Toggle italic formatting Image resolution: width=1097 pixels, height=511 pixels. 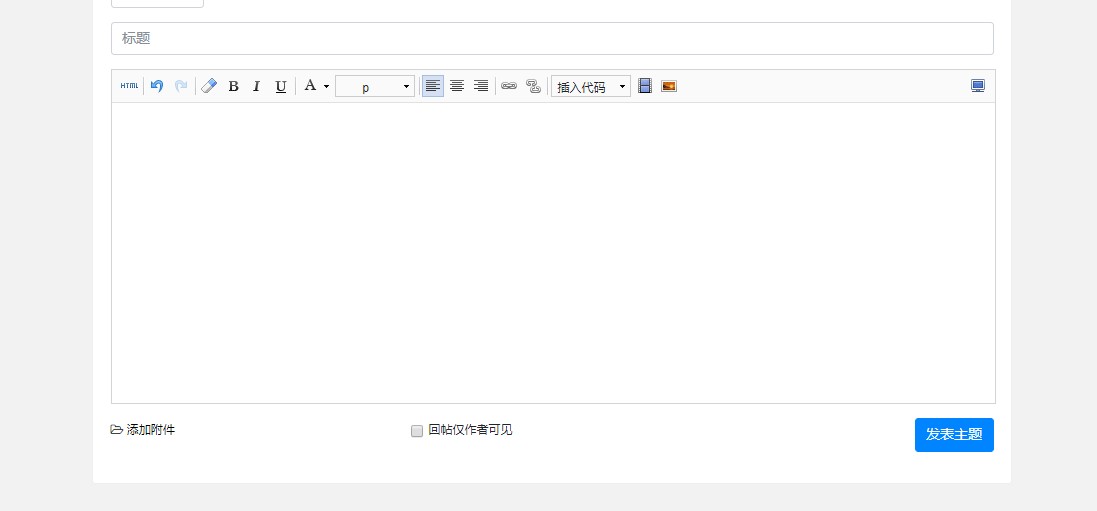(257, 86)
